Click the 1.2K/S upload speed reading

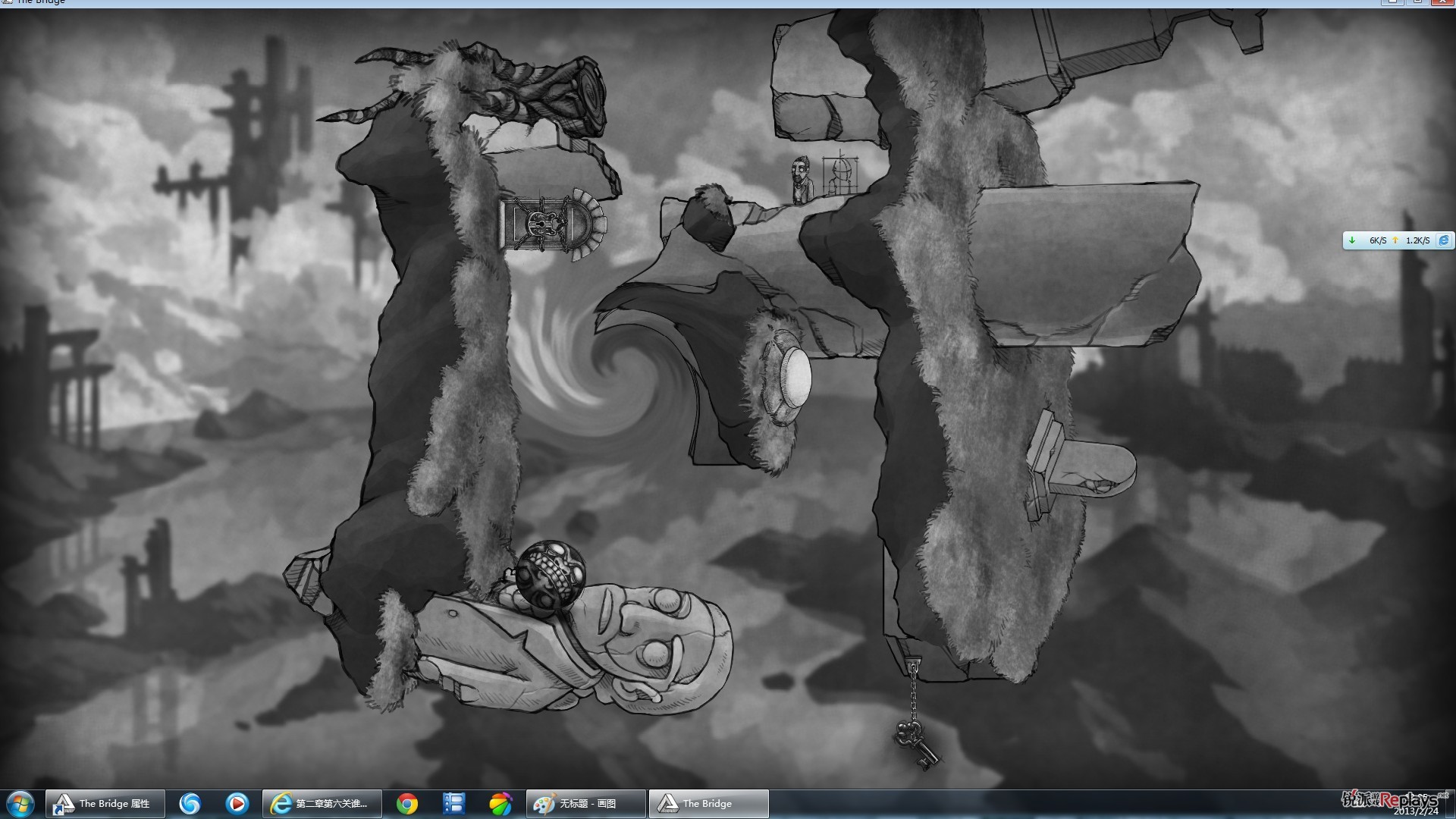[x=1417, y=240]
